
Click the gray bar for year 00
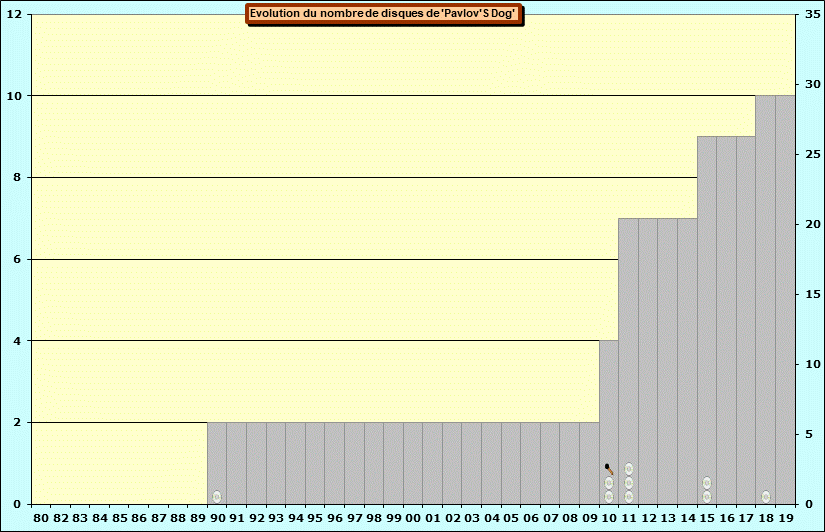[x=413, y=463]
